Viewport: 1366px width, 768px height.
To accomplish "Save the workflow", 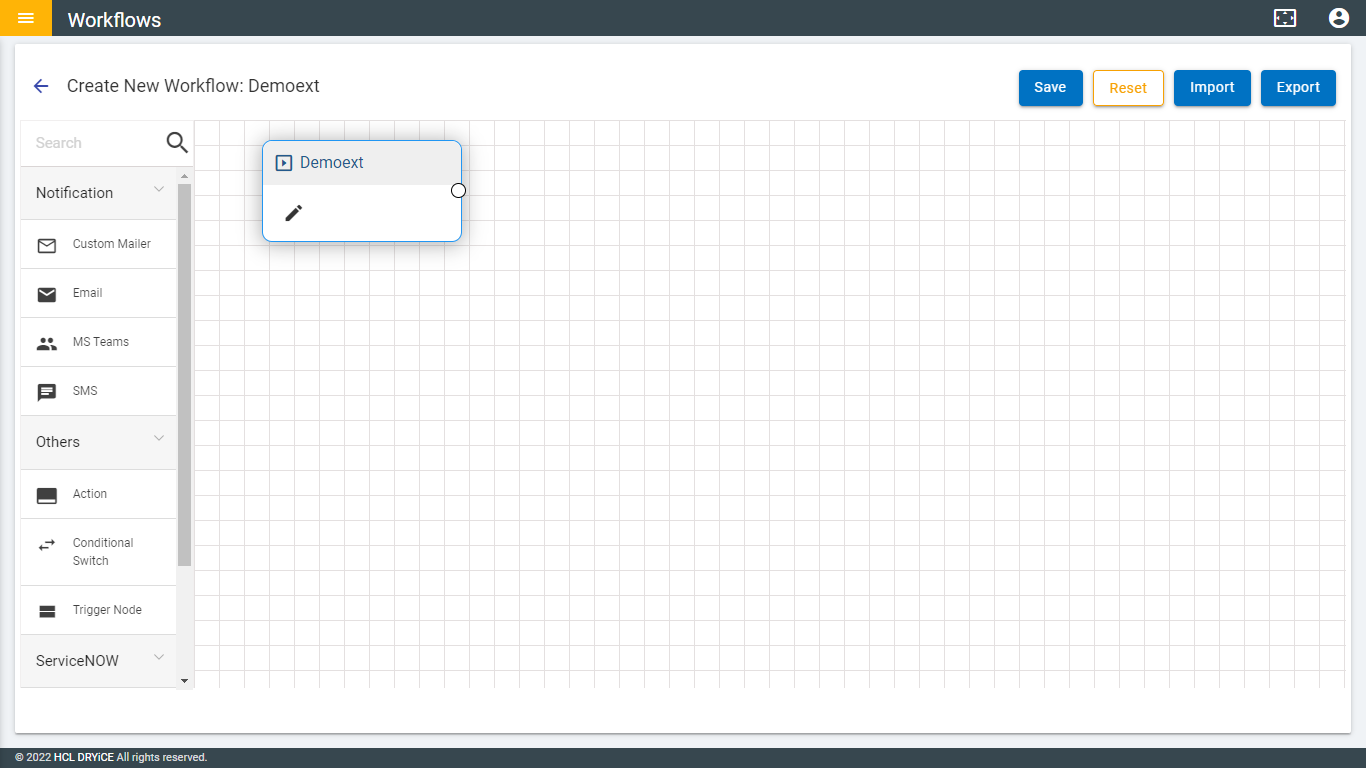I will [1050, 87].
